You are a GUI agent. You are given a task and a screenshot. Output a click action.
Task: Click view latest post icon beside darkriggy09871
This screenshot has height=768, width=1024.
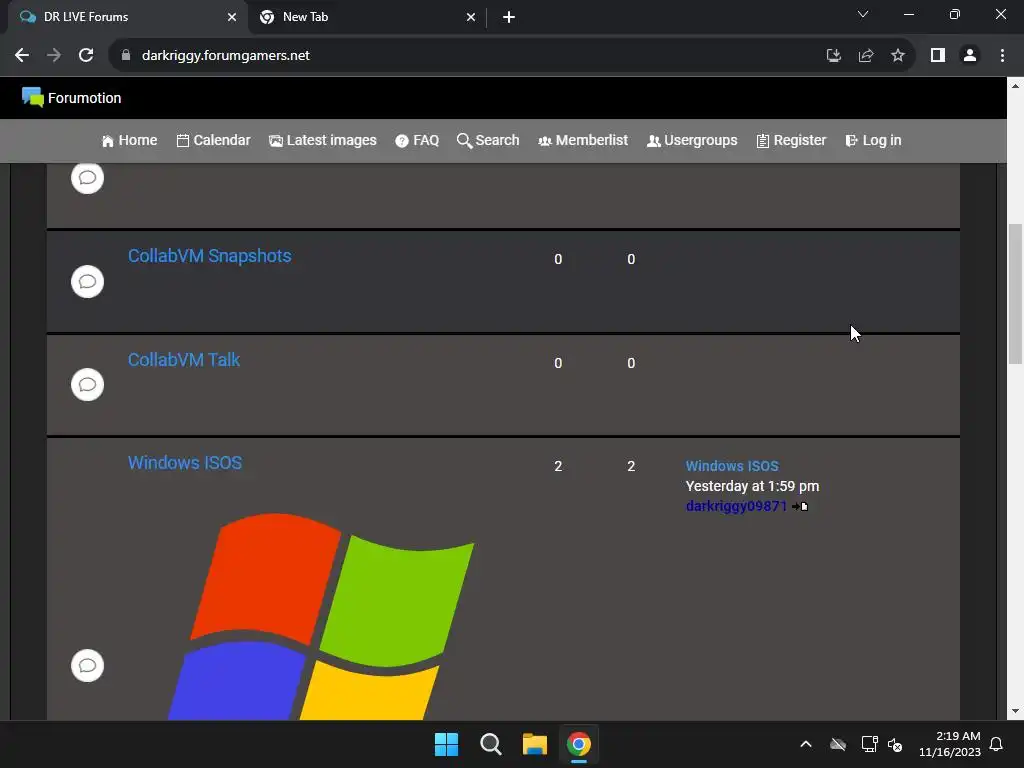coord(800,506)
